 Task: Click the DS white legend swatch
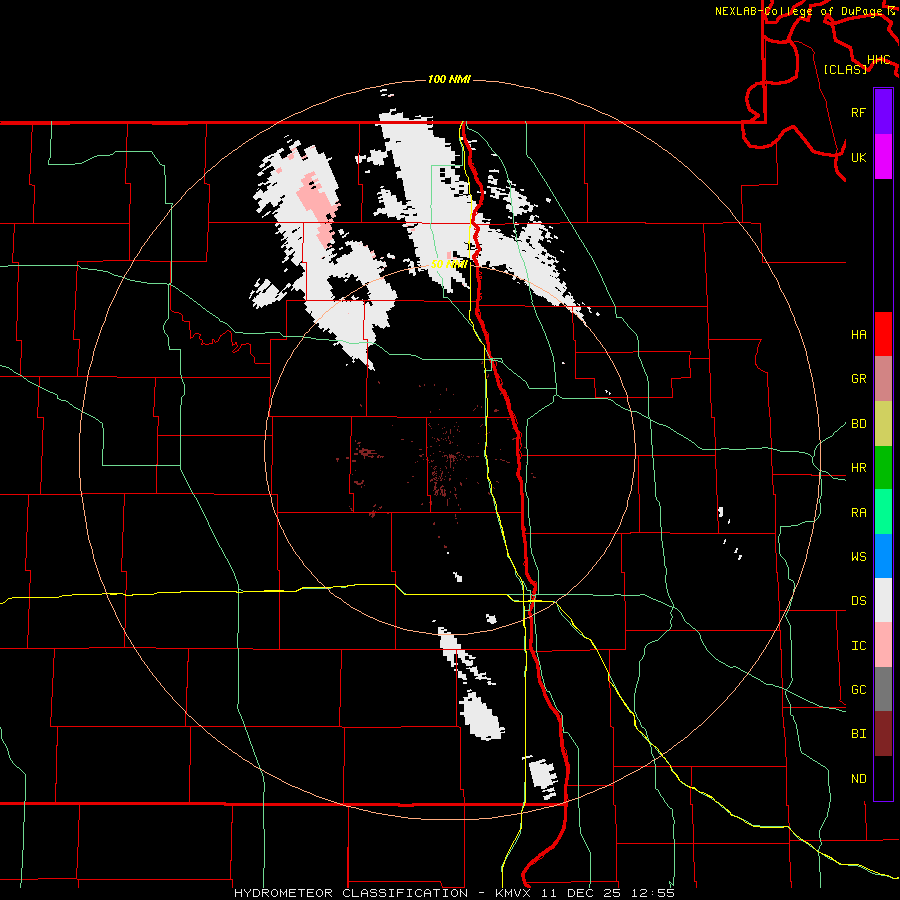click(x=883, y=600)
